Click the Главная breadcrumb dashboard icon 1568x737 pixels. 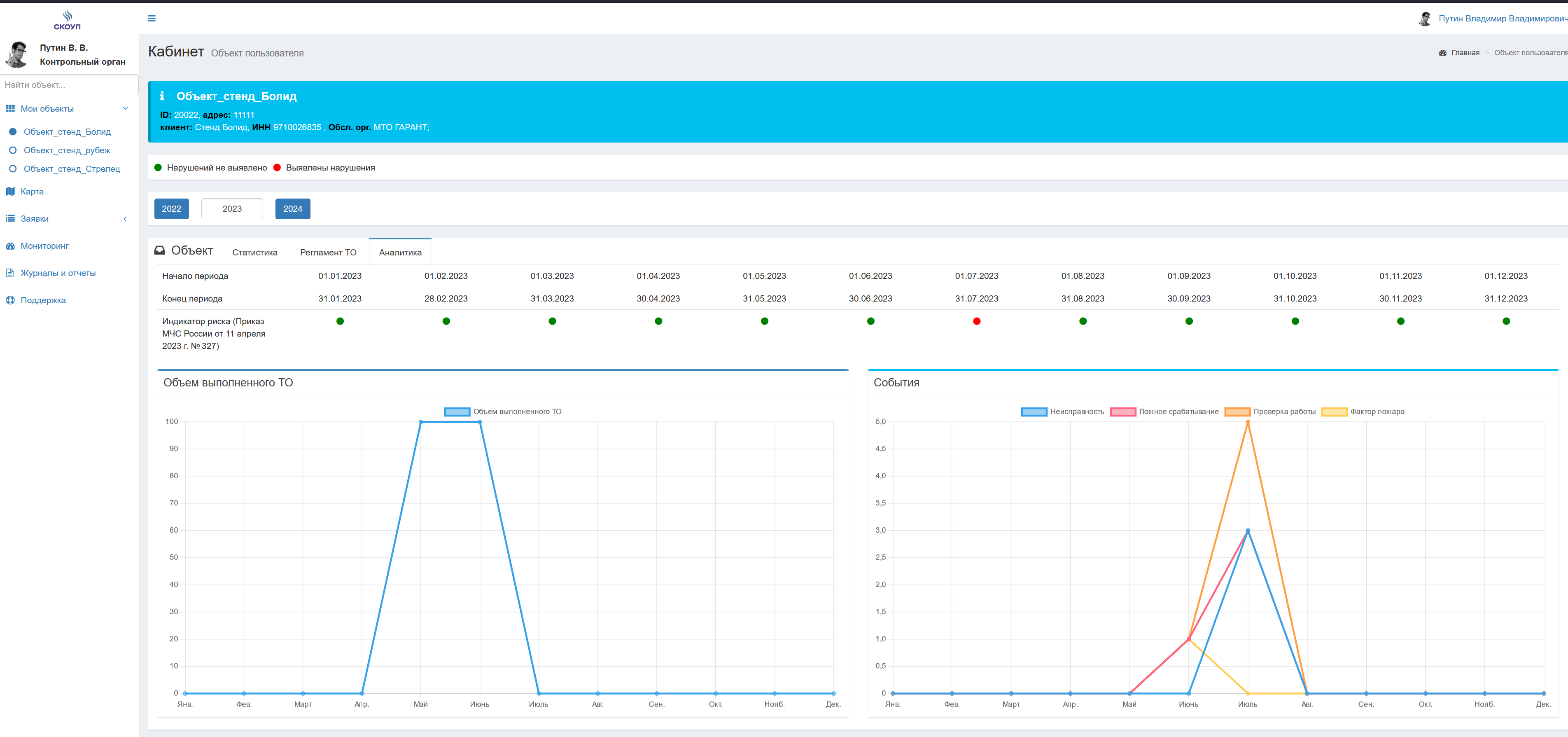[x=1442, y=53]
